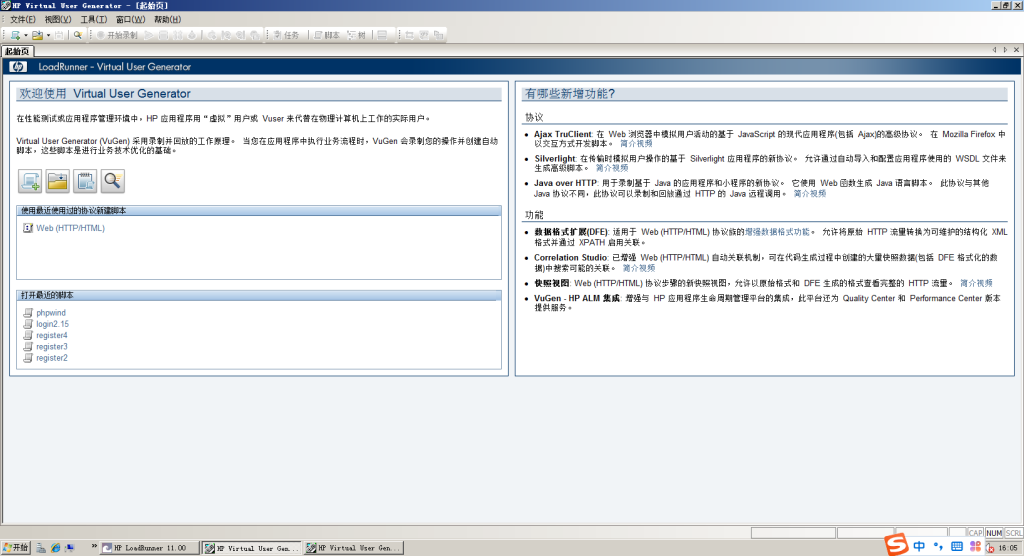This screenshot has width=1024, height=556.
Task: Open the 增强数据格式功能 link
Action: [777, 232]
